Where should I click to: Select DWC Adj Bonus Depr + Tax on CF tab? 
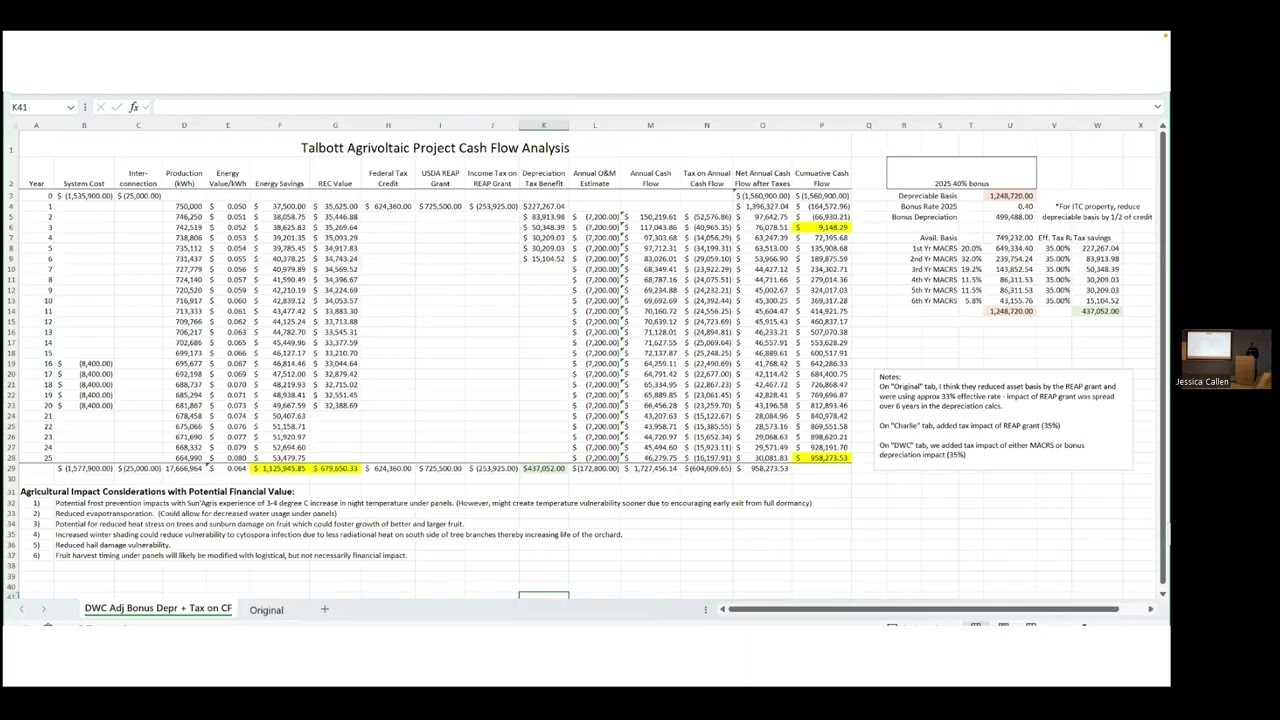pos(158,609)
